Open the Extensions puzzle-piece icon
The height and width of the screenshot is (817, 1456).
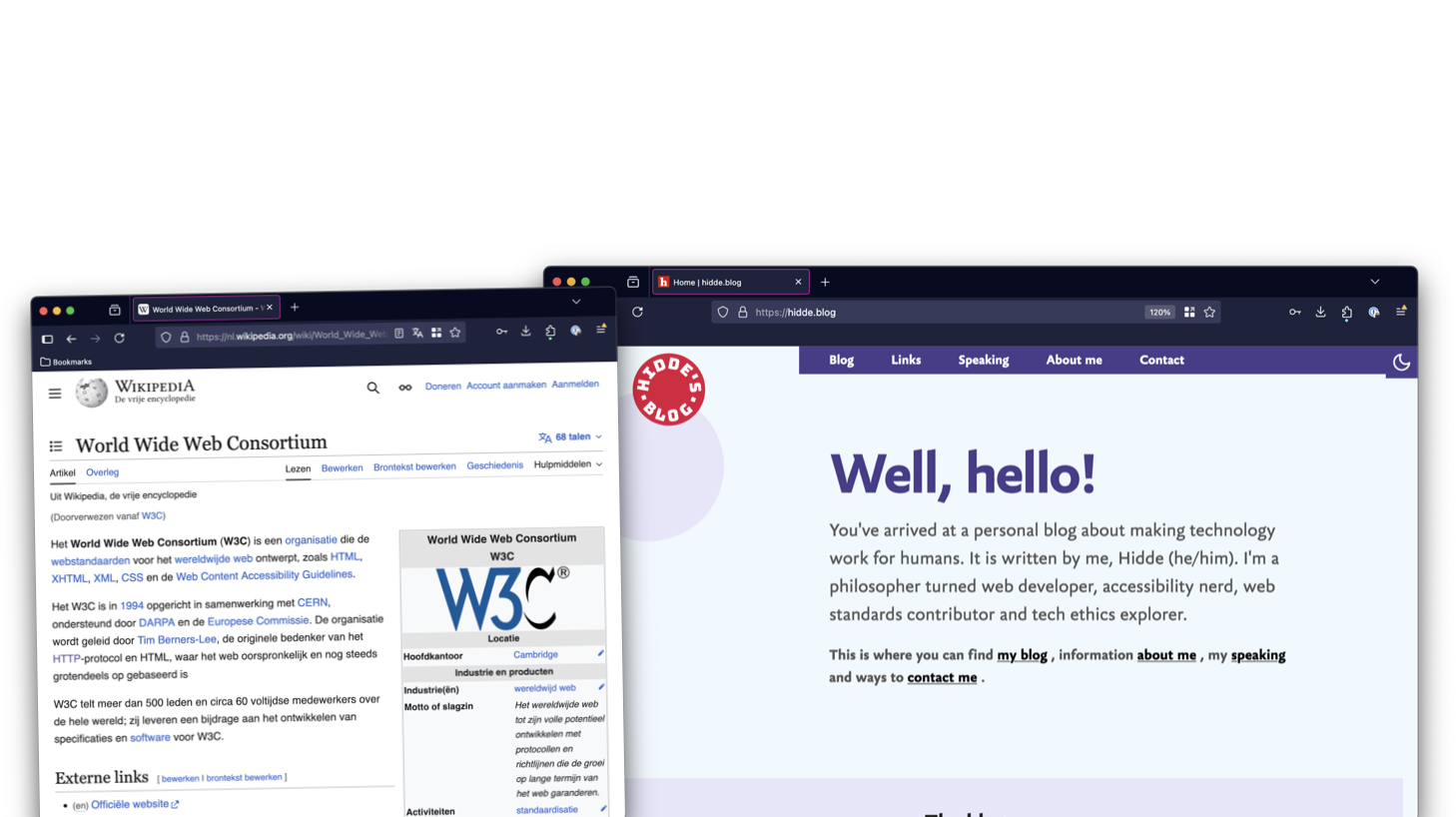coord(1346,312)
